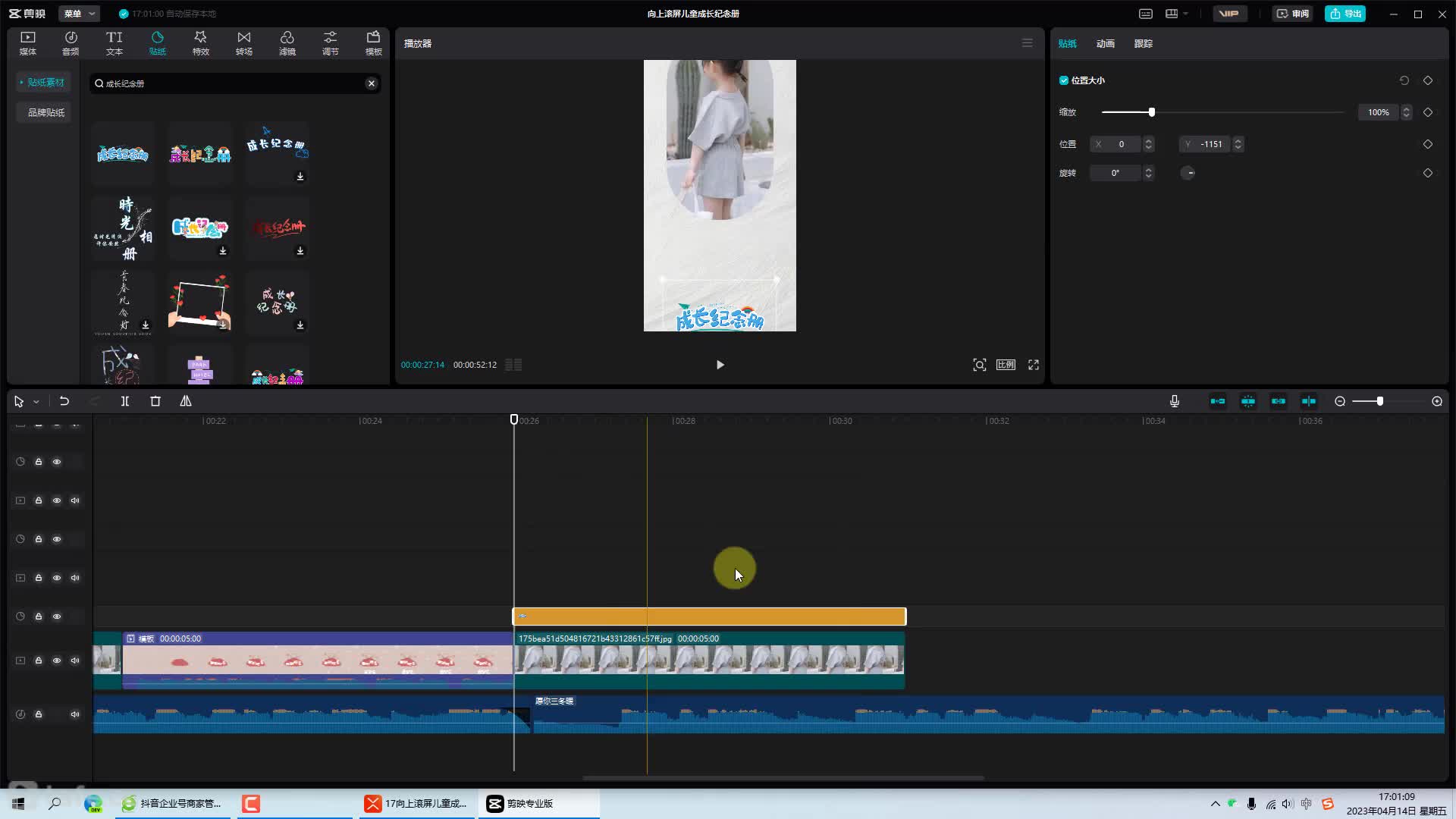Open the 特效 effects panel
This screenshot has width=1456, height=819.
(x=200, y=43)
